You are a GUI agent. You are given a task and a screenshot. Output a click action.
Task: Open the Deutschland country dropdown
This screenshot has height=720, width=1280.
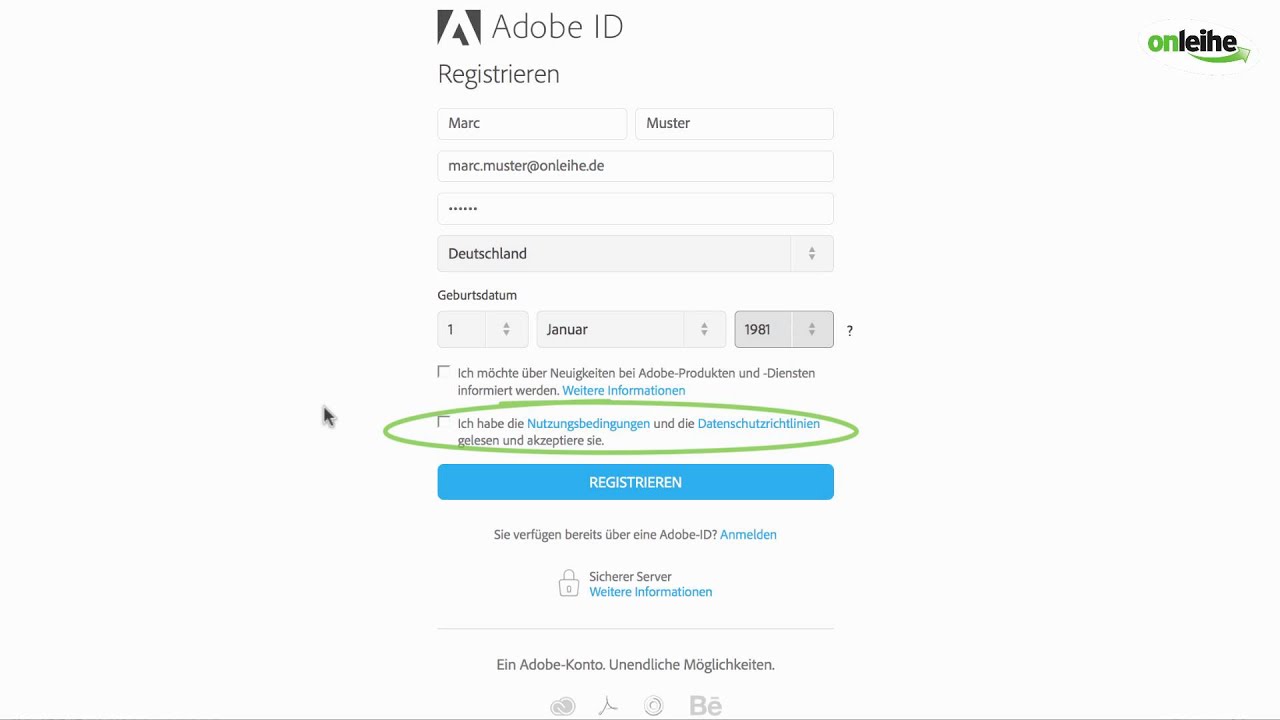635,254
